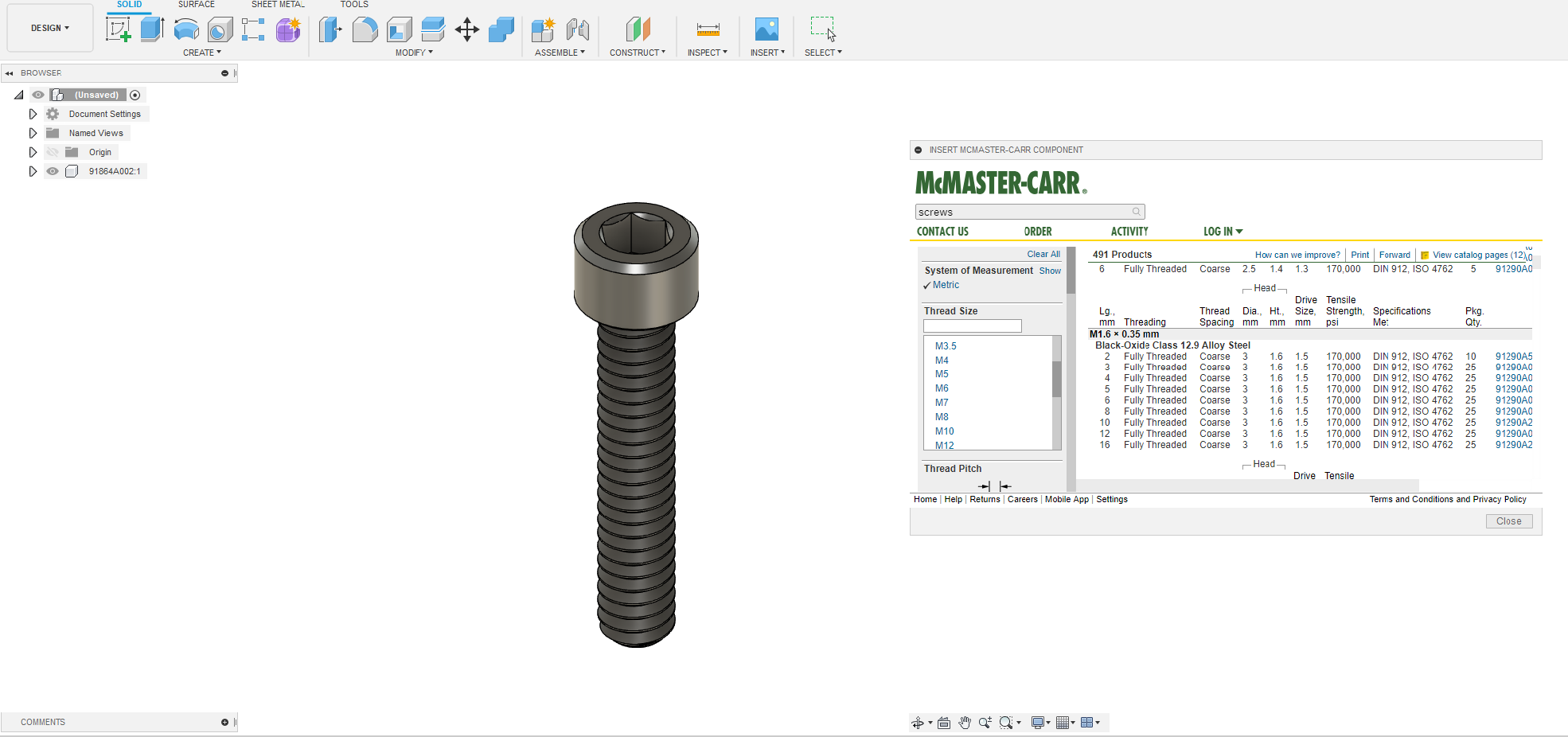This screenshot has width=1568, height=737.
Task: Click the Measure ruler icon
Action: coord(708,29)
